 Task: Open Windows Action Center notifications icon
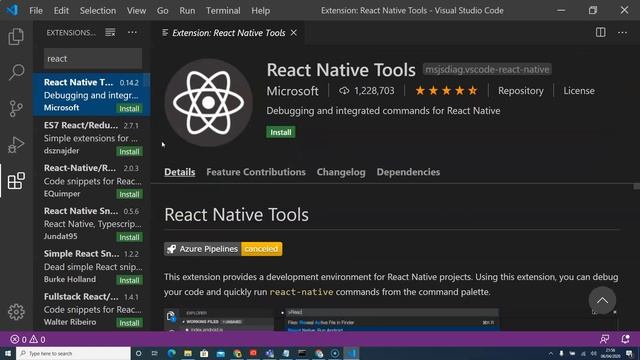(630, 353)
